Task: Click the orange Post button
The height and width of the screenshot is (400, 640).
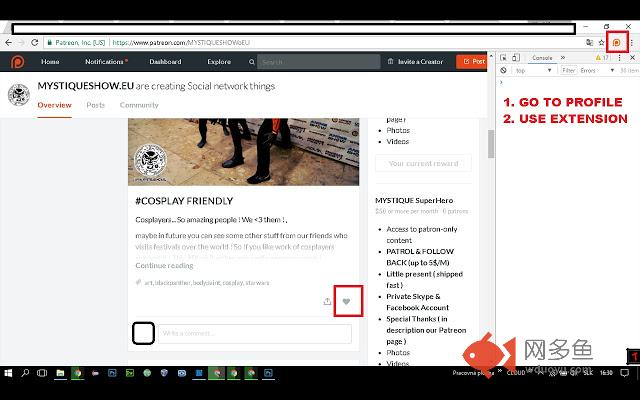Action: click(x=471, y=62)
